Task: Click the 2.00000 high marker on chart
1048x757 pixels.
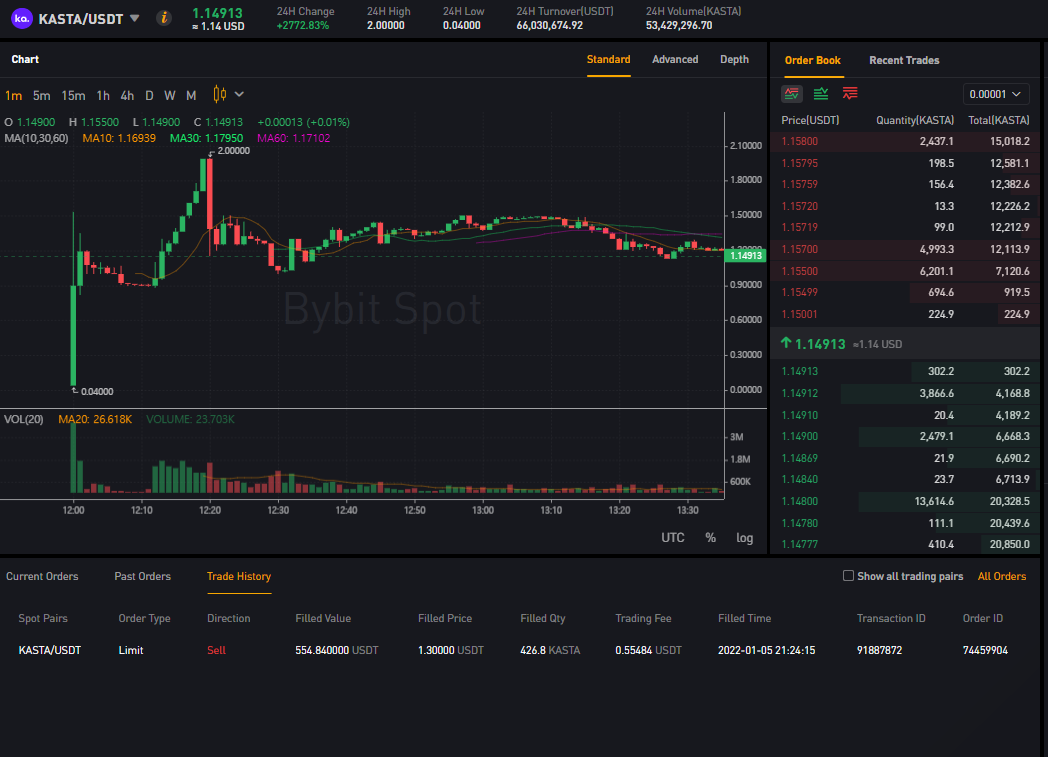Action: pyautogui.click(x=234, y=151)
